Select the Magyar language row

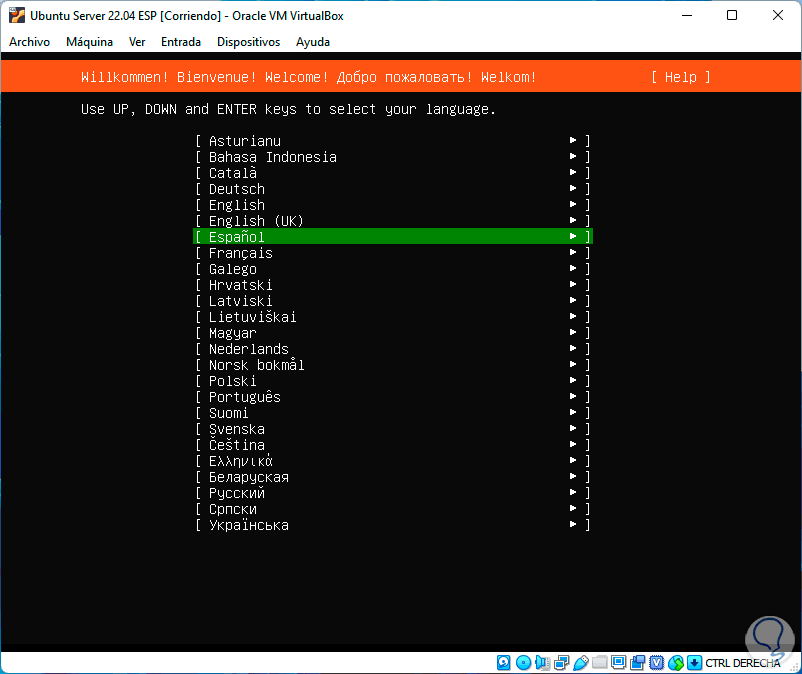[x=393, y=332]
